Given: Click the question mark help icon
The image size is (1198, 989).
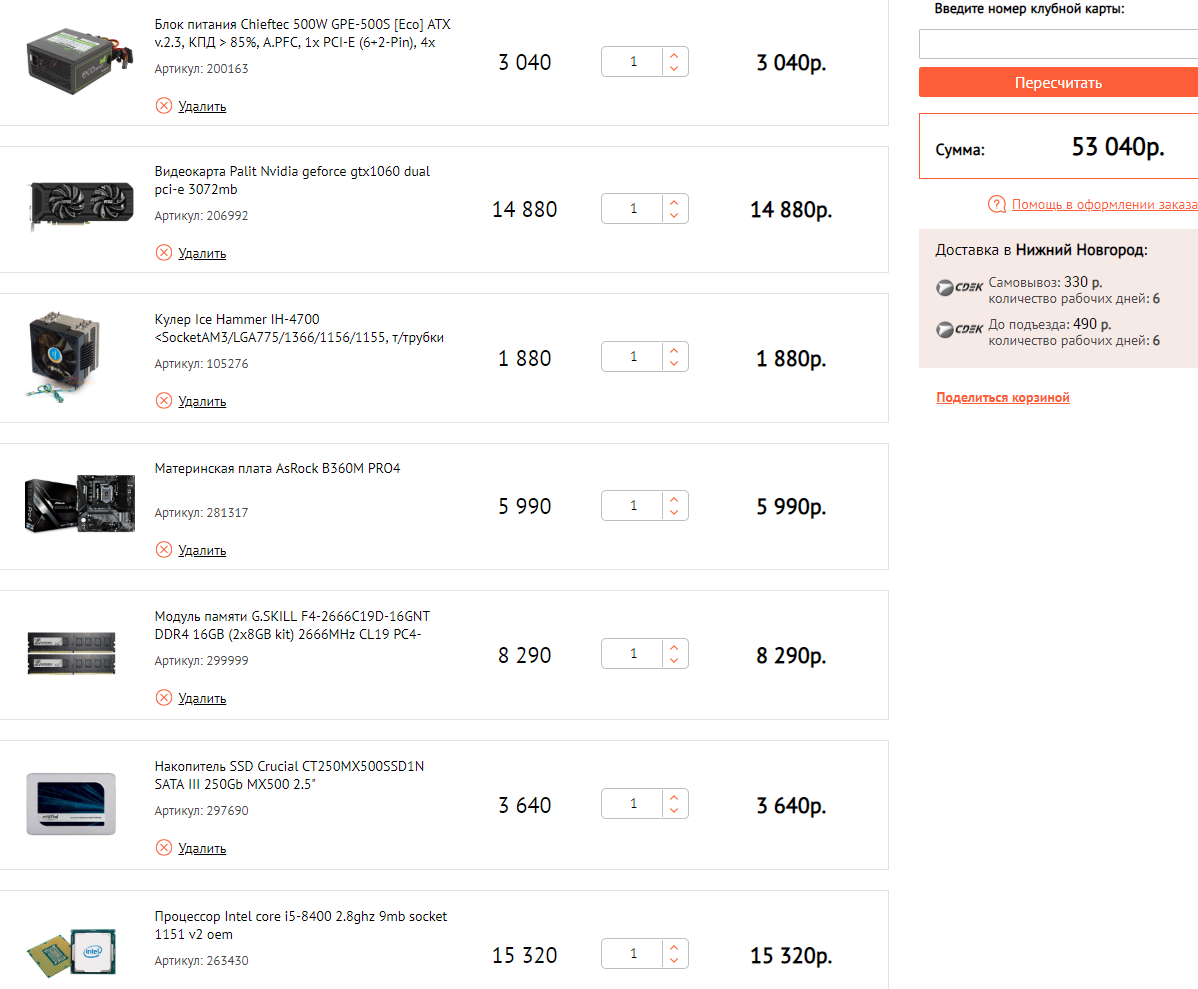Looking at the screenshot, I should click(996, 205).
